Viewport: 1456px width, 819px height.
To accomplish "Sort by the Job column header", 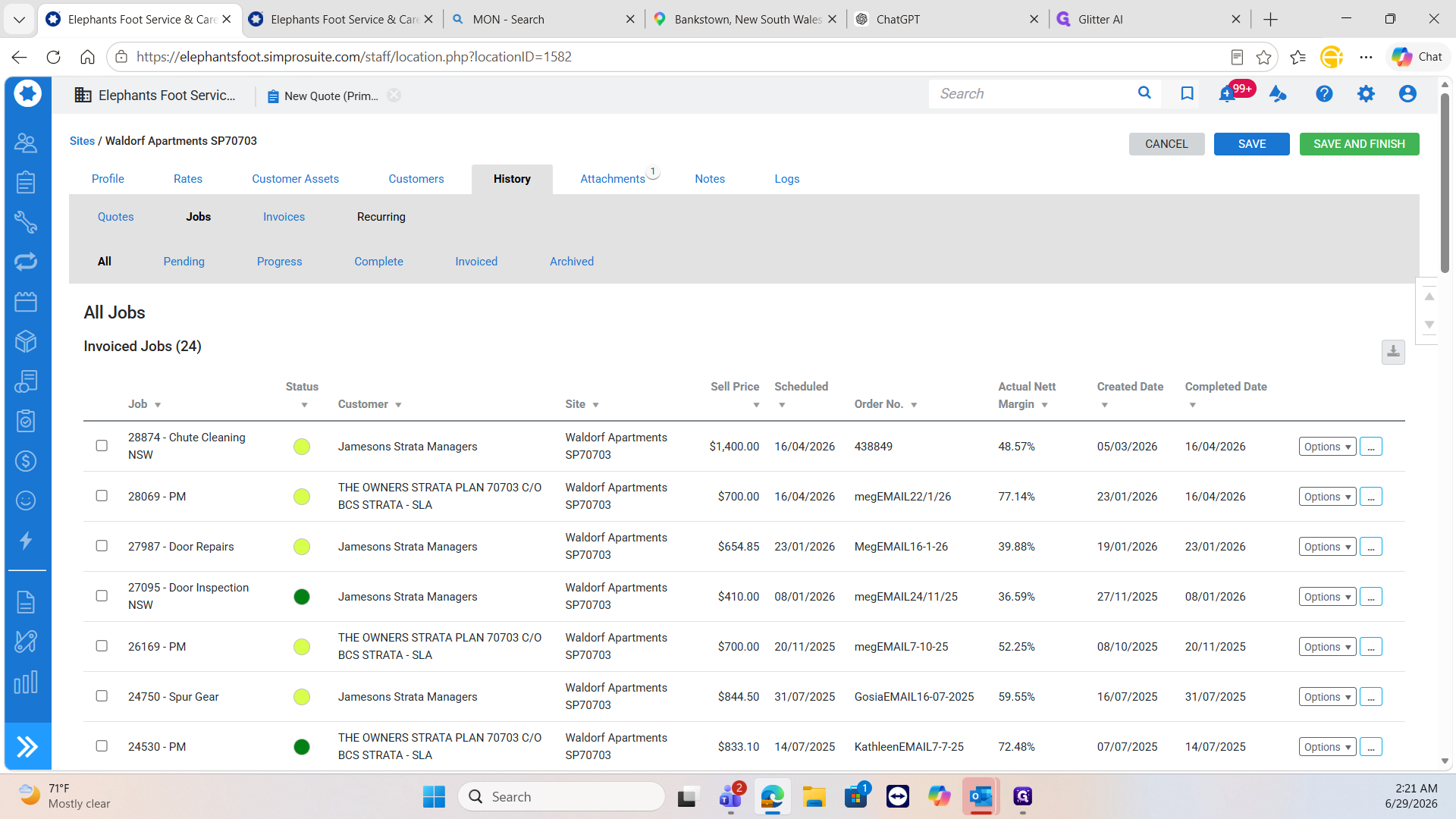I will point(144,404).
